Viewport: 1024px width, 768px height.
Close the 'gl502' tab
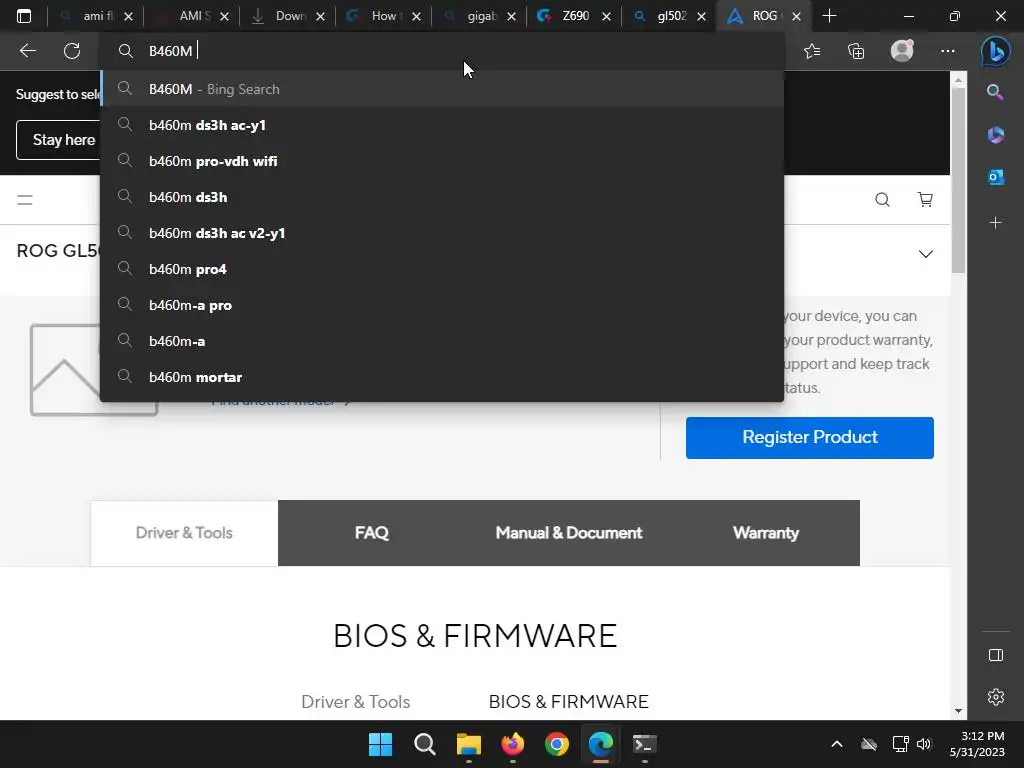701,16
